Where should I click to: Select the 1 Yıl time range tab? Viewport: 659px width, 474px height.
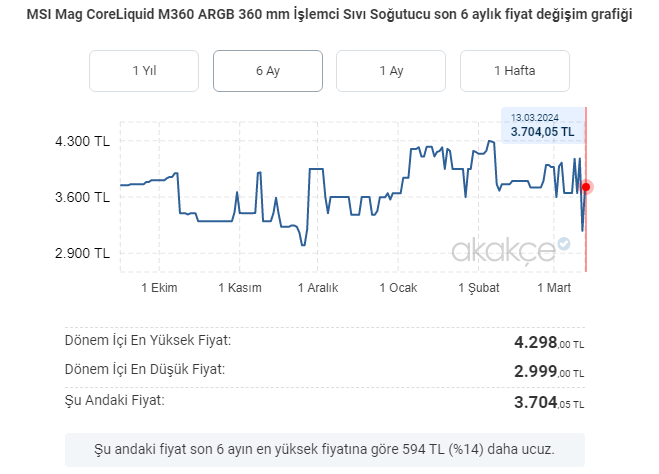(144, 71)
